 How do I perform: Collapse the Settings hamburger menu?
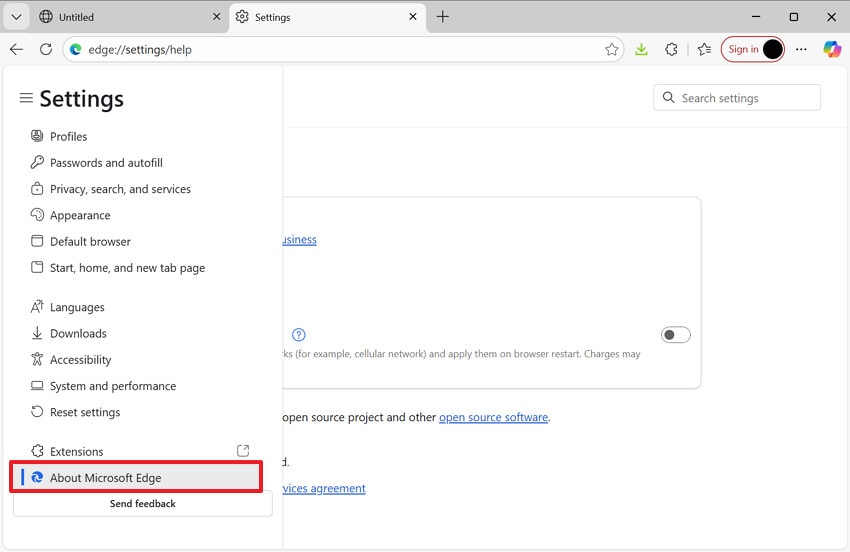tap(26, 98)
